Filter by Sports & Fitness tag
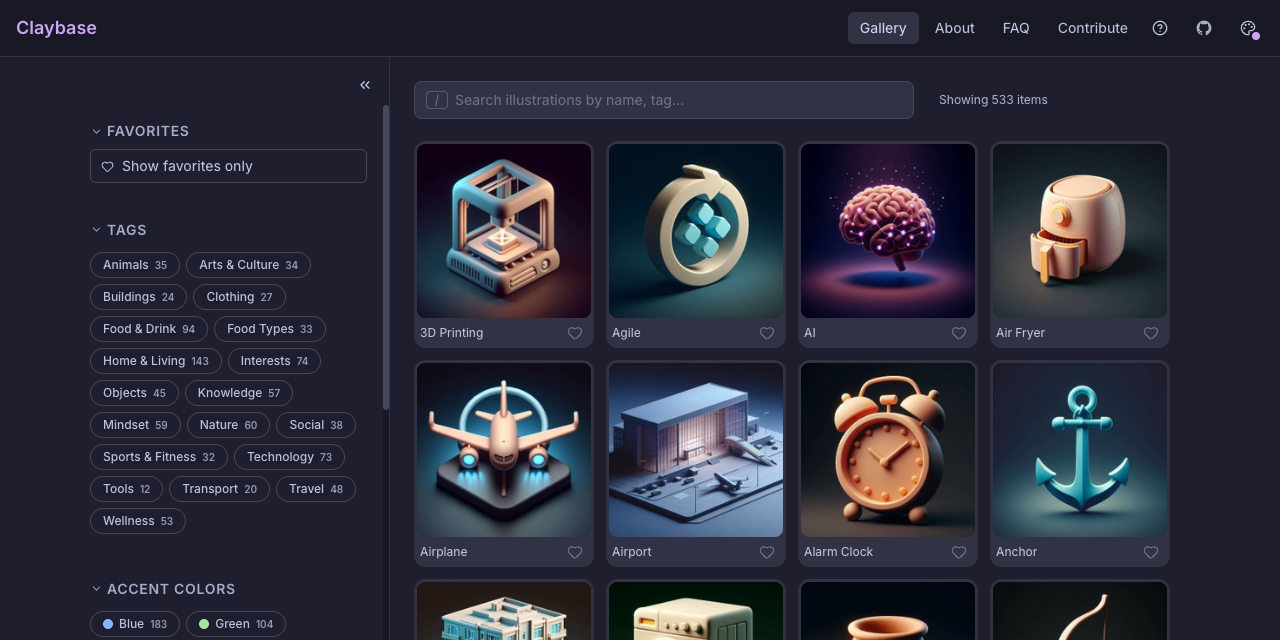 pyautogui.click(x=159, y=457)
